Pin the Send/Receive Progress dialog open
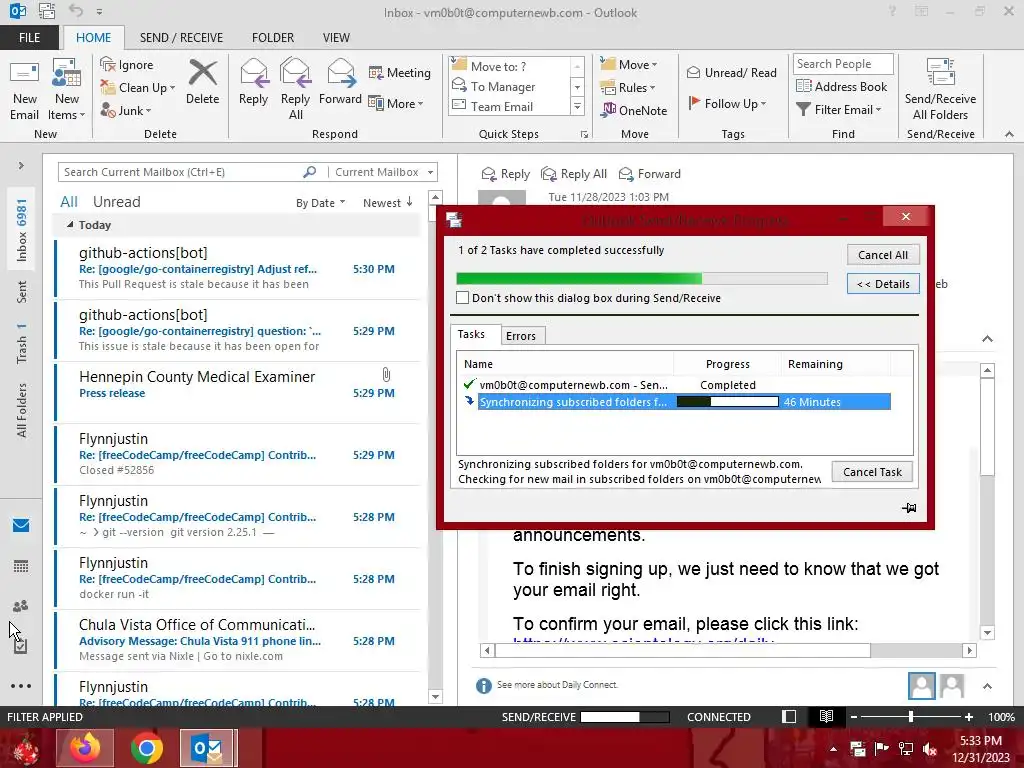The width and height of the screenshot is (1024, 768). tap(909, 507)
